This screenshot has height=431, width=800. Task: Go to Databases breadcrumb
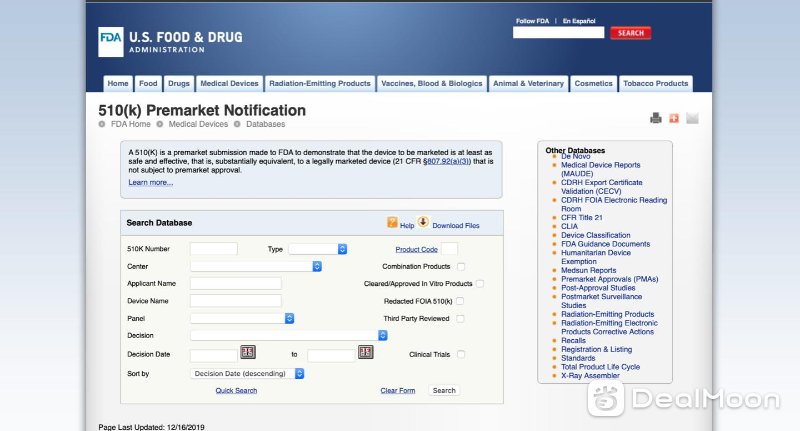(x=265, y=124)
